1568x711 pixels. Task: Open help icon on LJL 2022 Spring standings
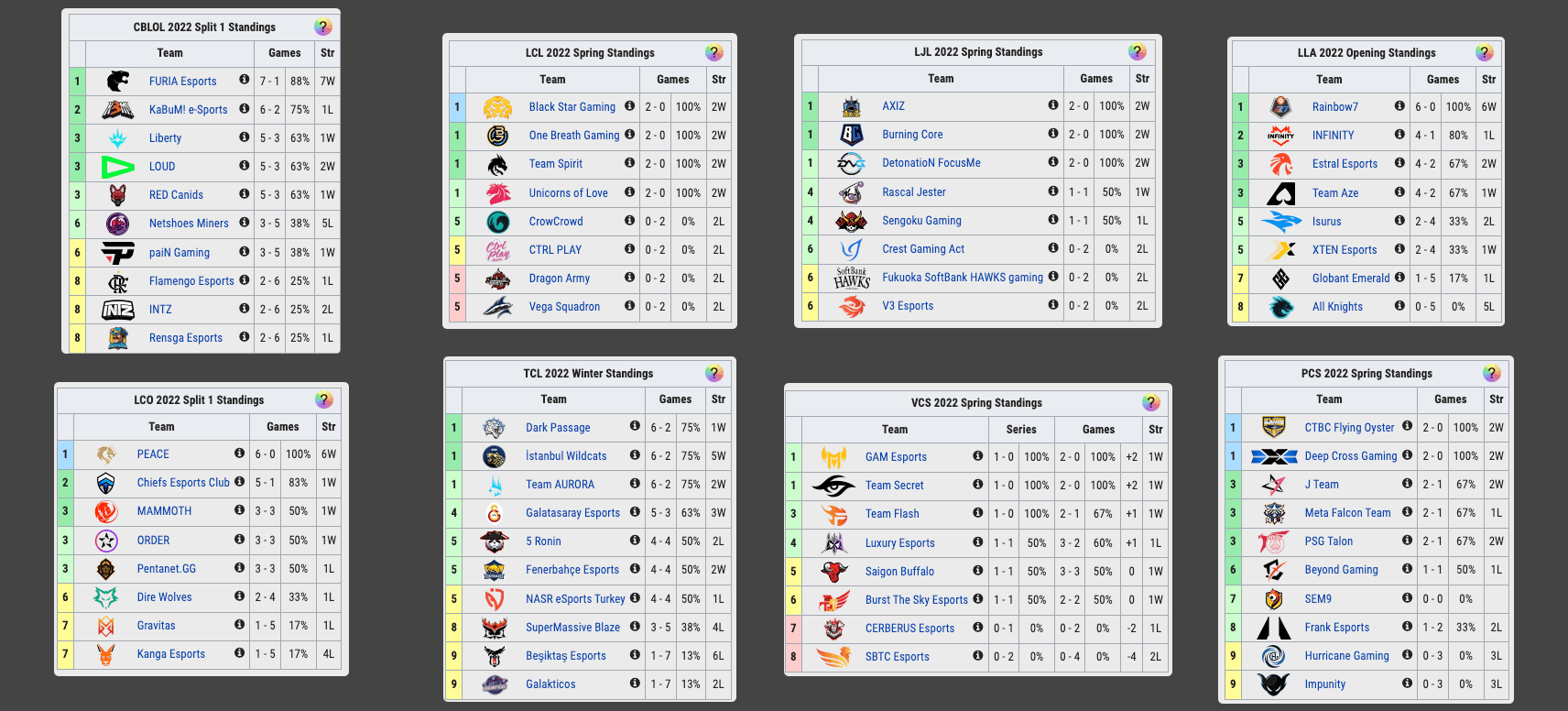(x=1138, y=51)
